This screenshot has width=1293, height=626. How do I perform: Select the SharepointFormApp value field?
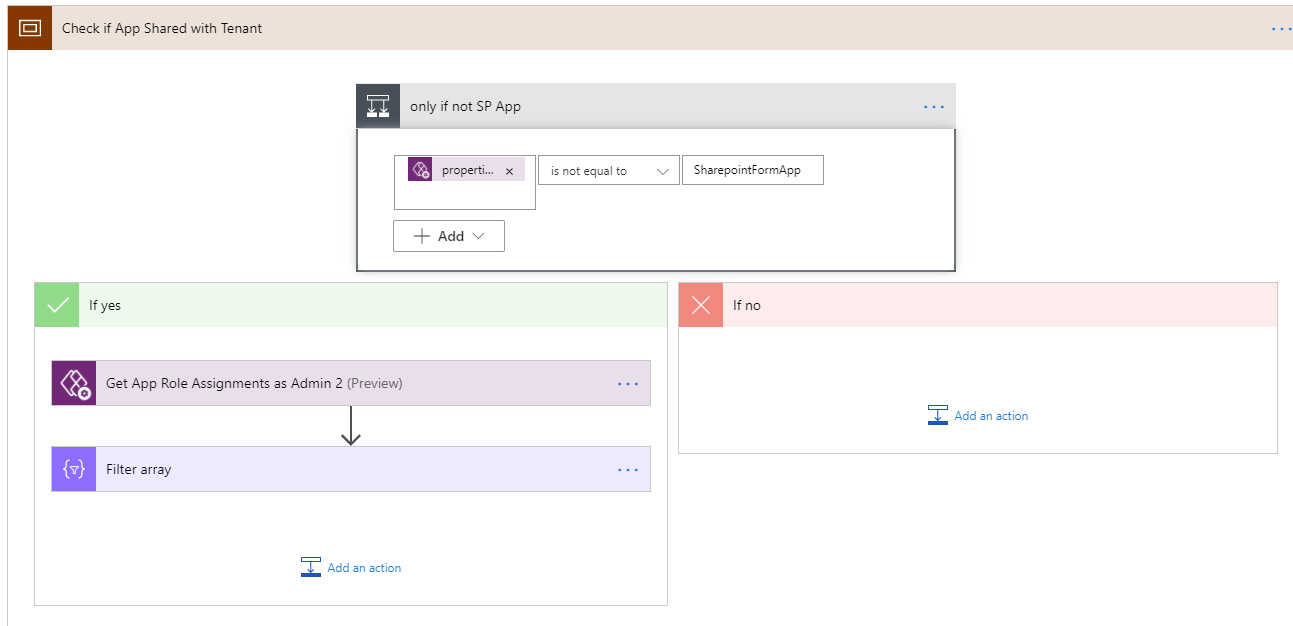tap(752, 169)
